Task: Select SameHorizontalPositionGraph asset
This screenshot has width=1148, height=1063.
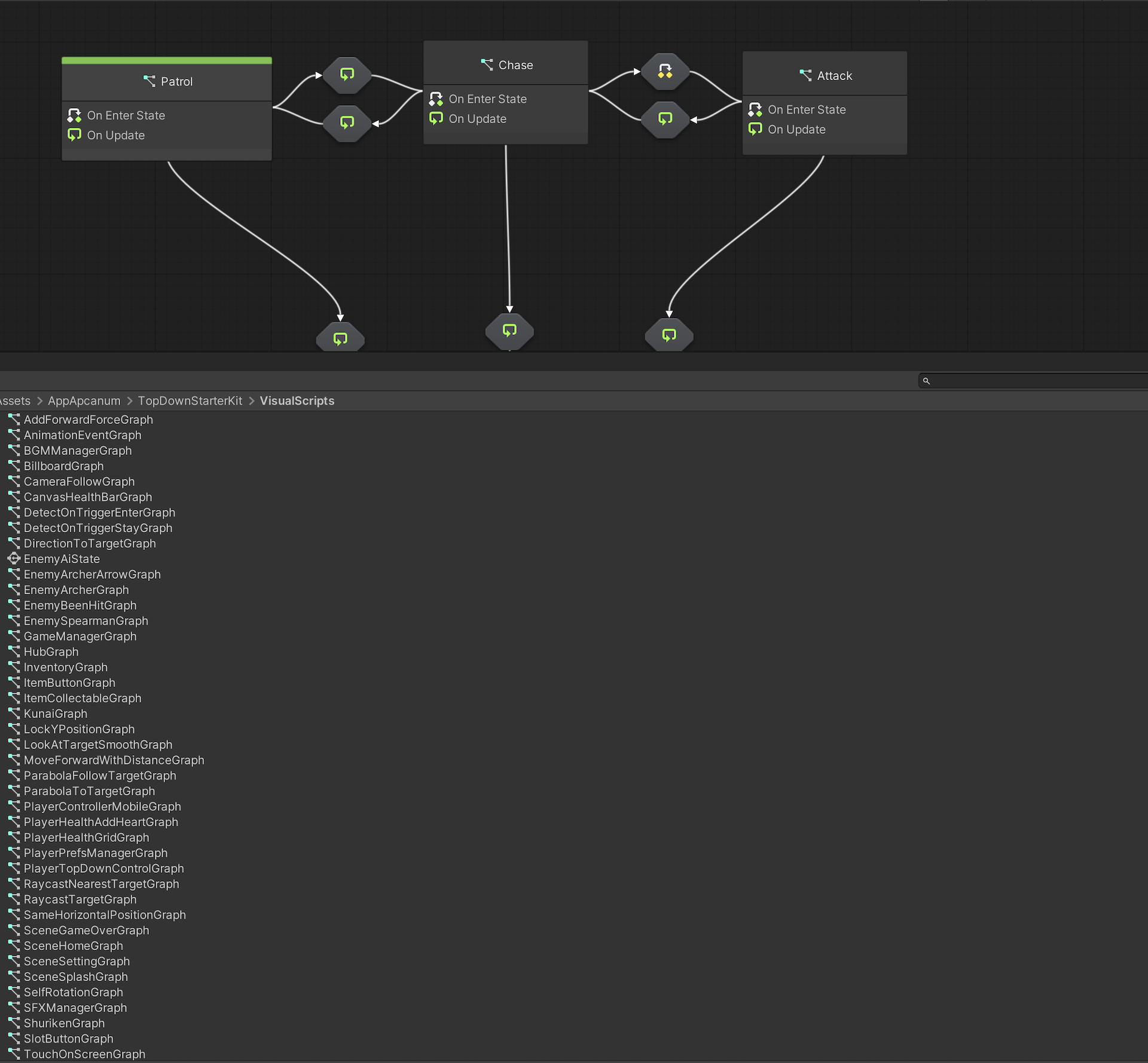Action: (105, 915)
